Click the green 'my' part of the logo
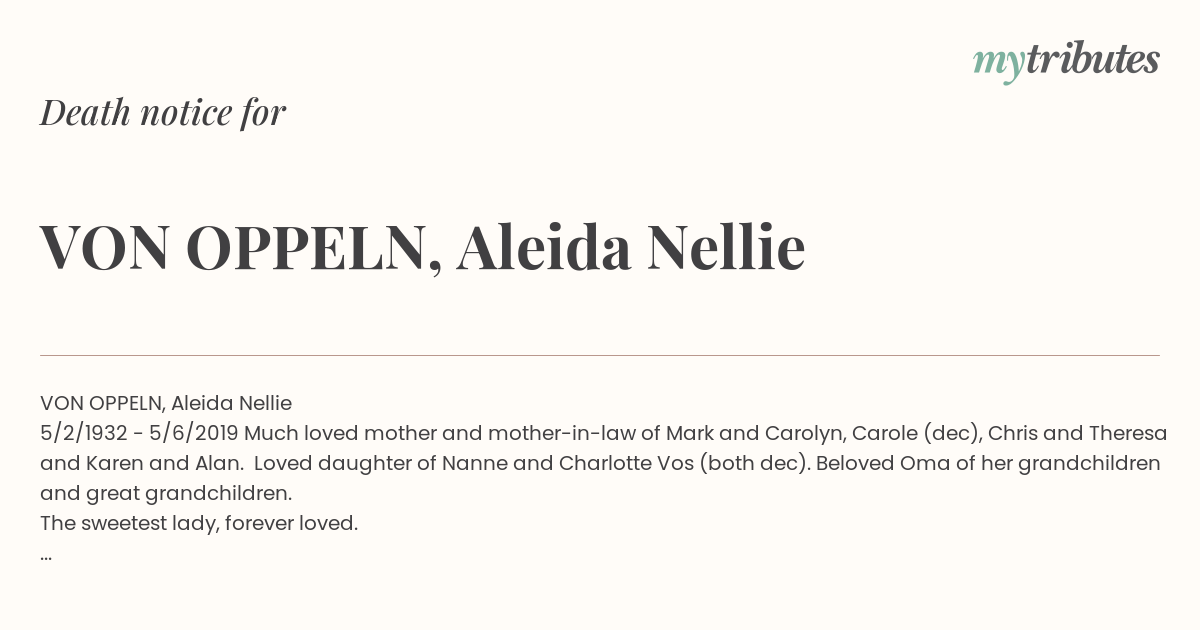Viewport: 1200px width, 630px height. (998, 63)
